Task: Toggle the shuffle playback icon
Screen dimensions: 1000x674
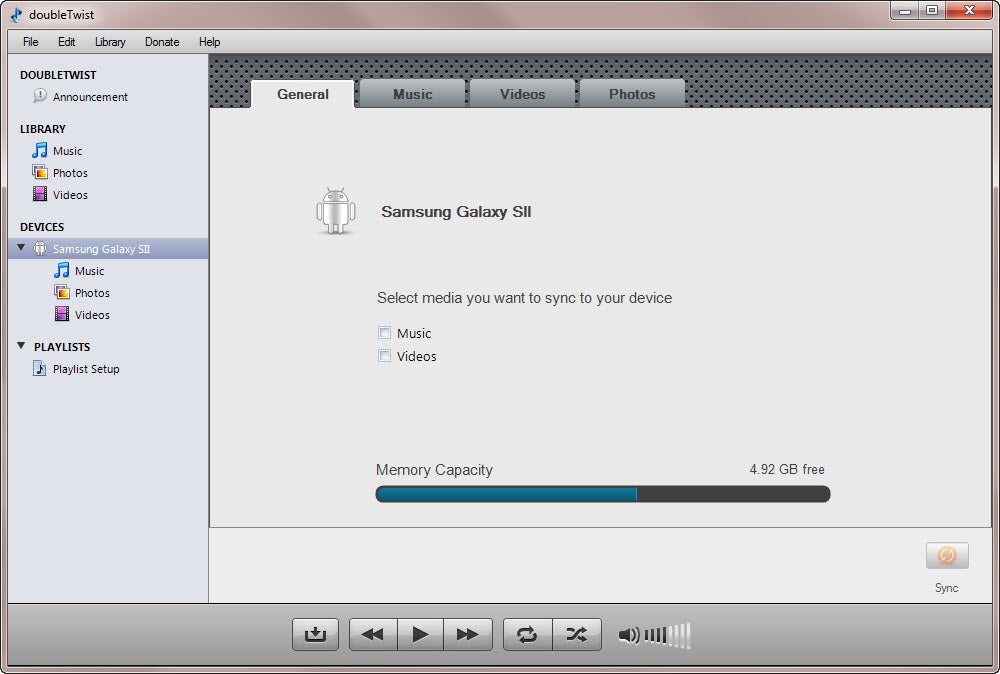Action: [577, 634]
